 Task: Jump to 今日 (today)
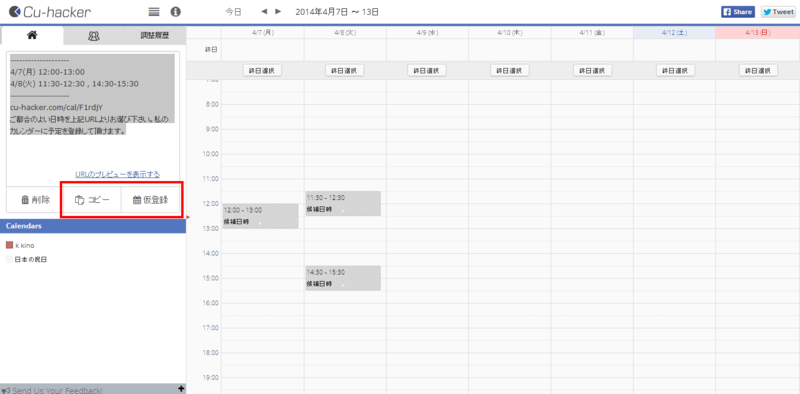click(233, 12)
